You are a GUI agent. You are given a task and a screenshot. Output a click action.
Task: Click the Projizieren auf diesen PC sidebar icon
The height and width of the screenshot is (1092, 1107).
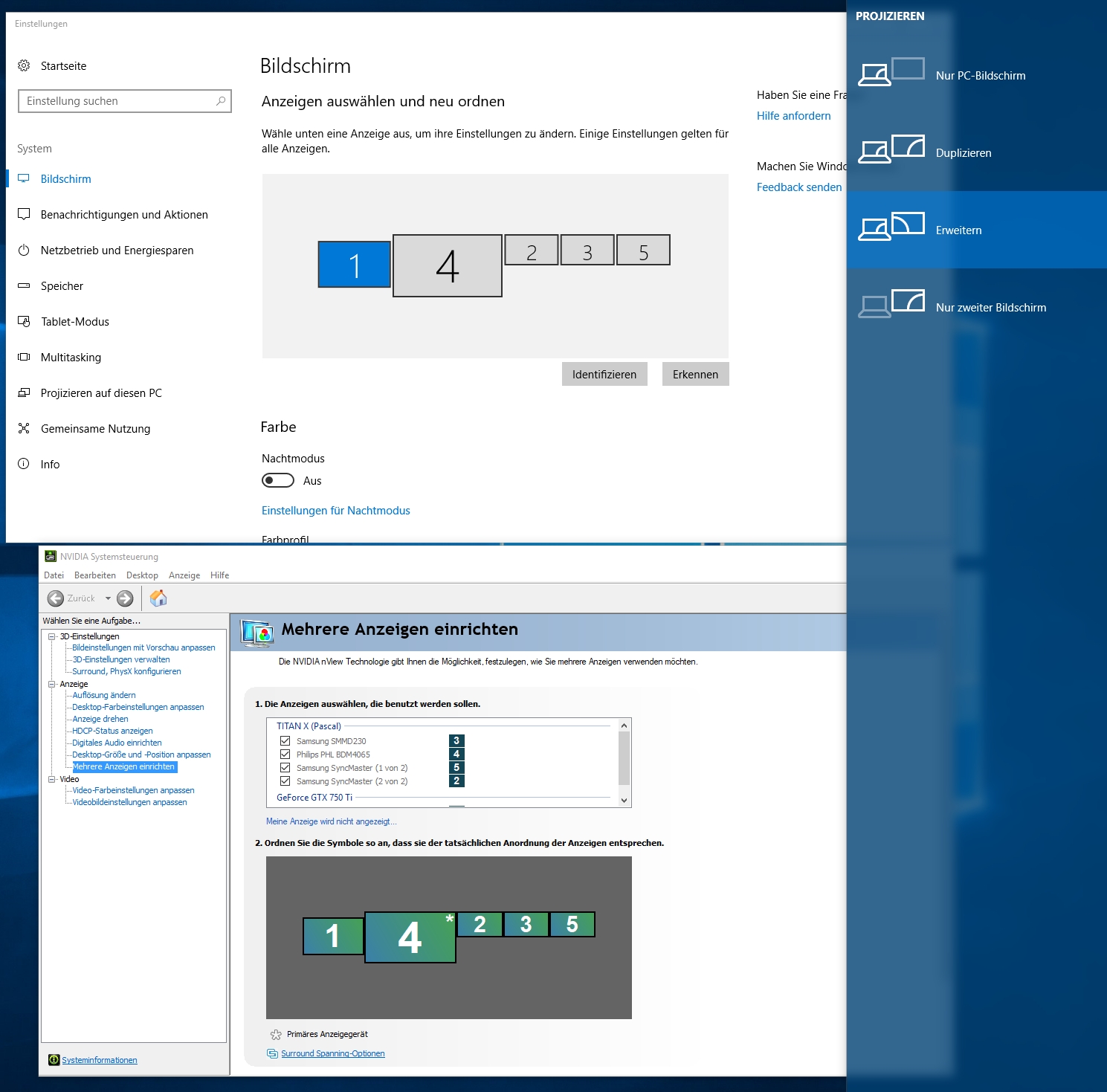click(25, 392)
